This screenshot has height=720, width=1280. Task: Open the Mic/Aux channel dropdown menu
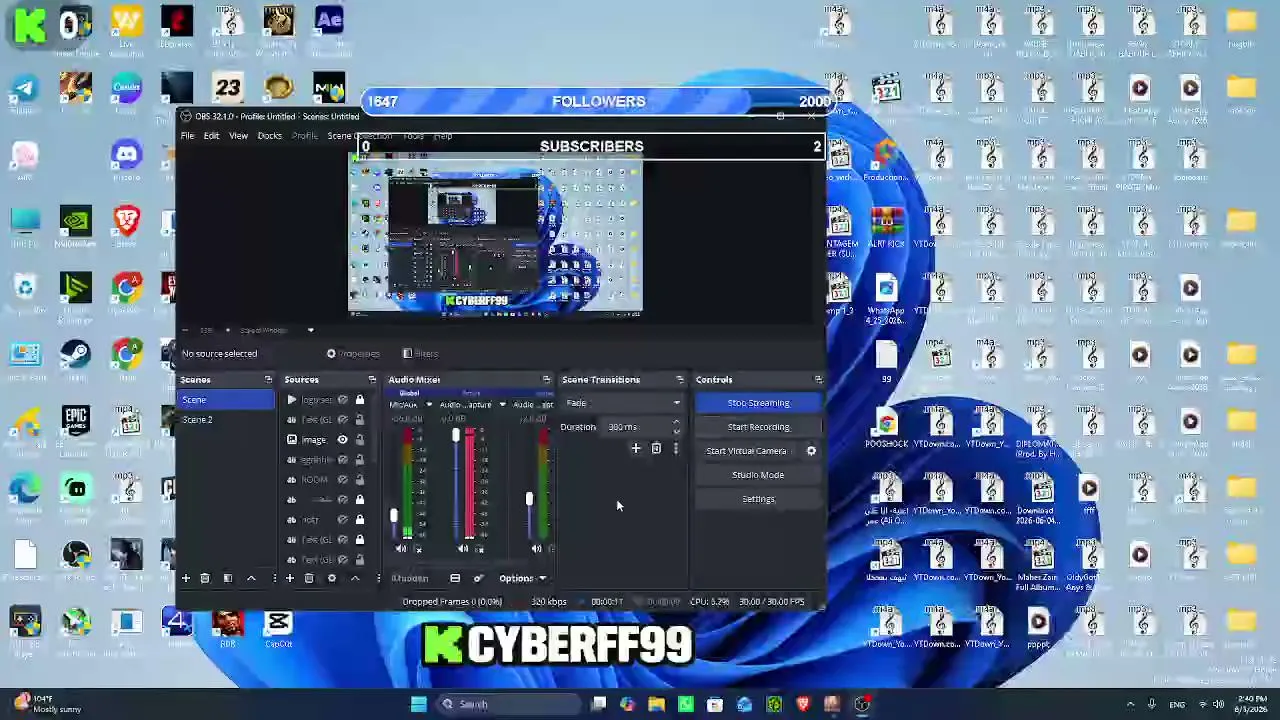tap(429, 405)
